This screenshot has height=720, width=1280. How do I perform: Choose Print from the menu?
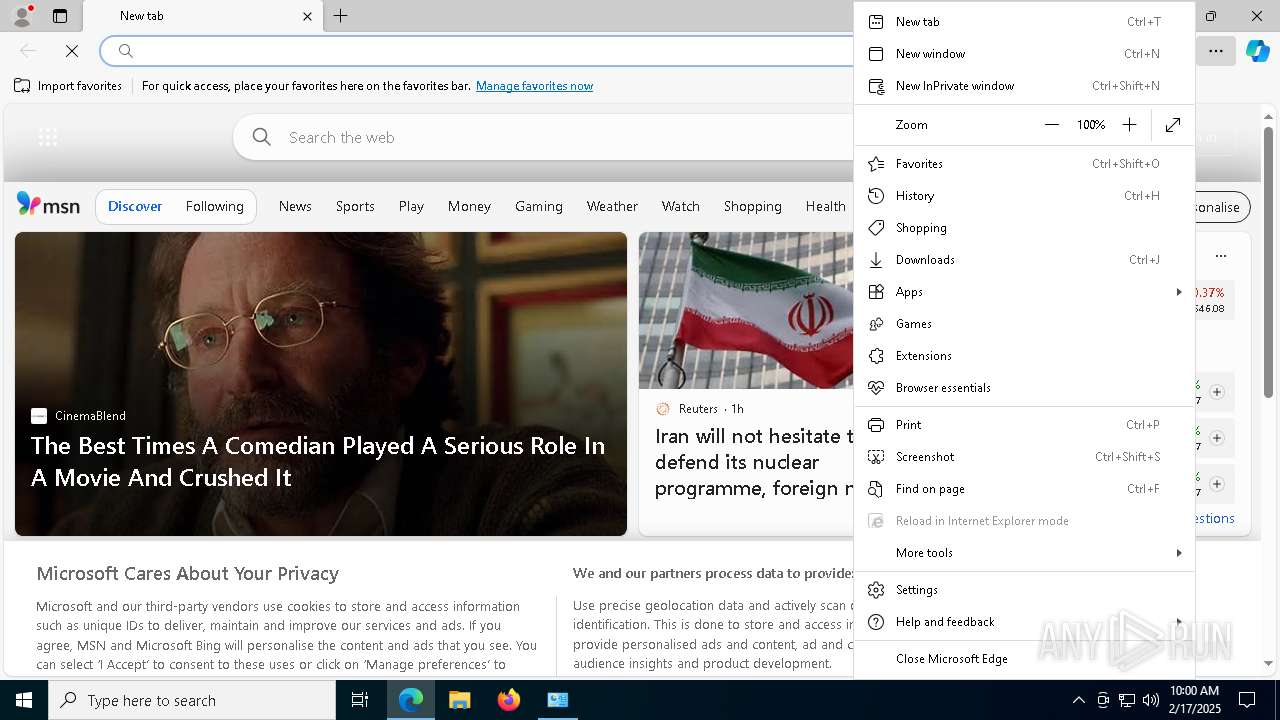click(x=1024, y=425)
